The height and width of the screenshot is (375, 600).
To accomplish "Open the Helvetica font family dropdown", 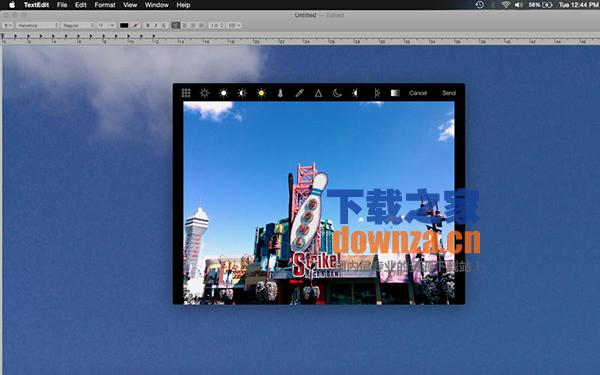I will point(38,25).
